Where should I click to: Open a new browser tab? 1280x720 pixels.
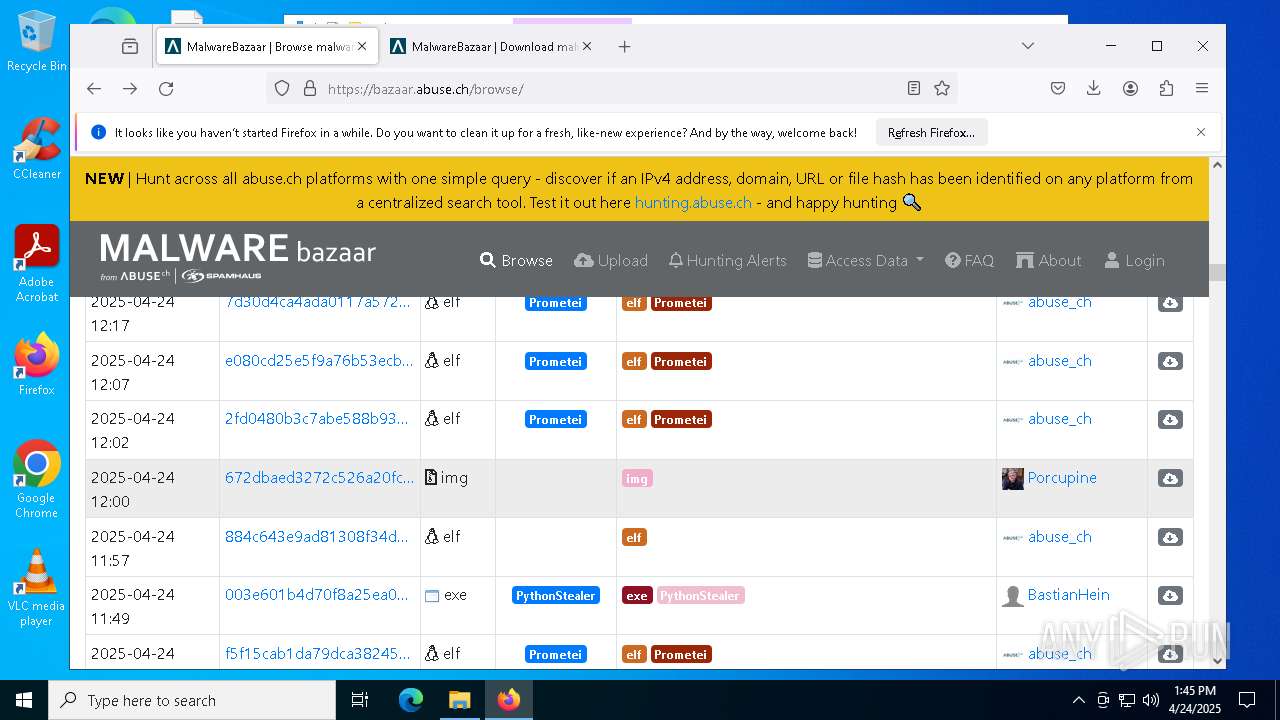(624, 46)
